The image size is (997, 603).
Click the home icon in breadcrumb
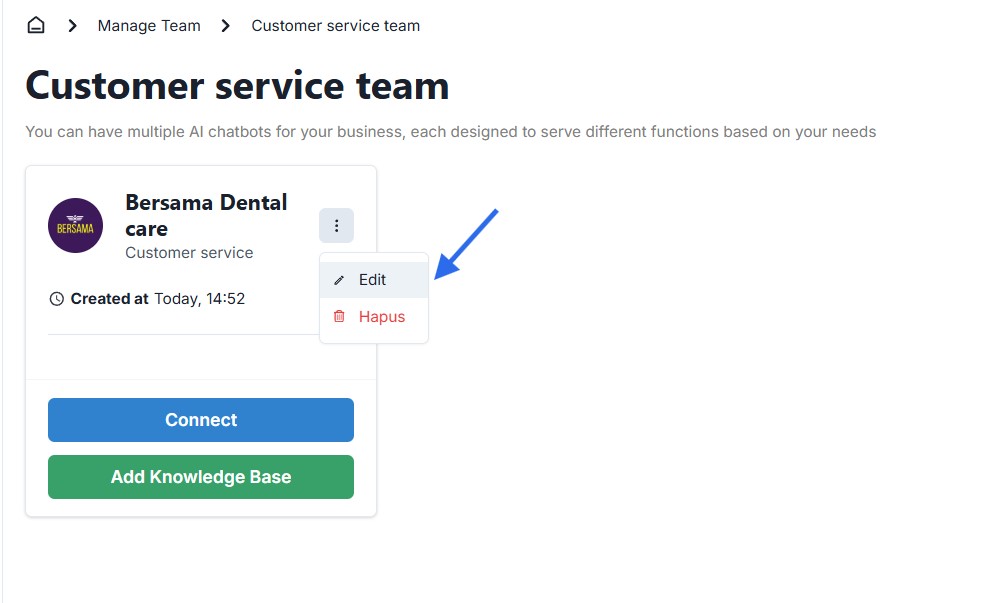(x=36, y=26)
